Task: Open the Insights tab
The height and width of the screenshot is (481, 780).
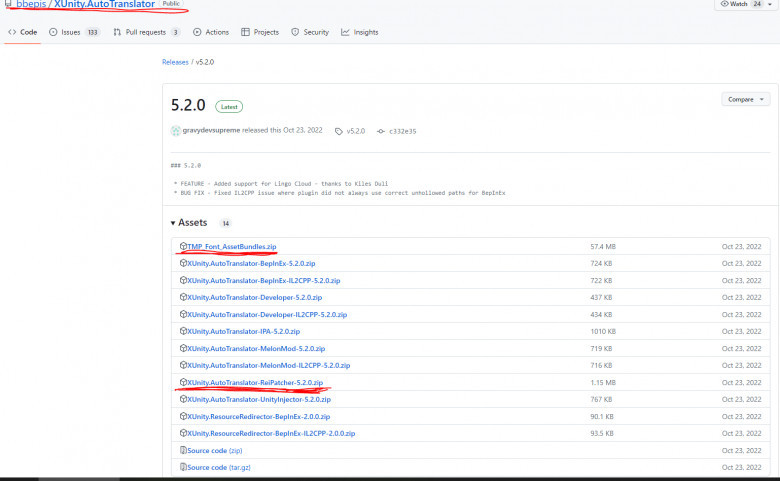Action: click(359, 32)
